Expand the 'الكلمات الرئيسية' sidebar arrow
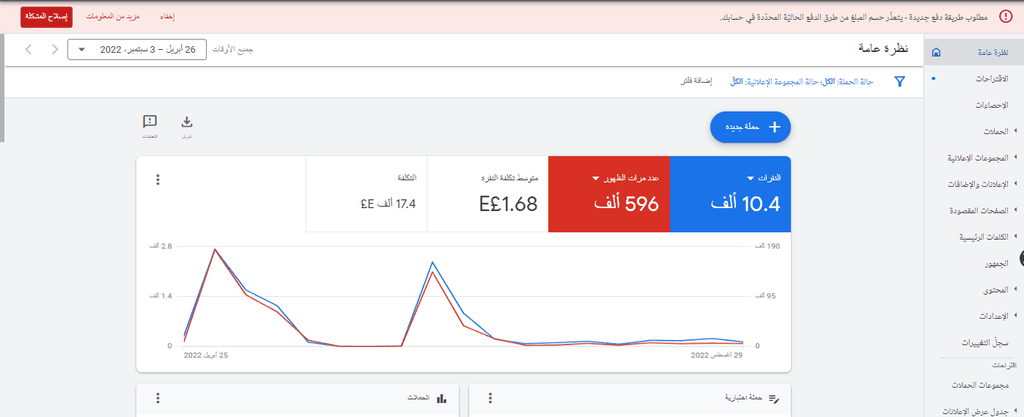 tap(1016, 237)
